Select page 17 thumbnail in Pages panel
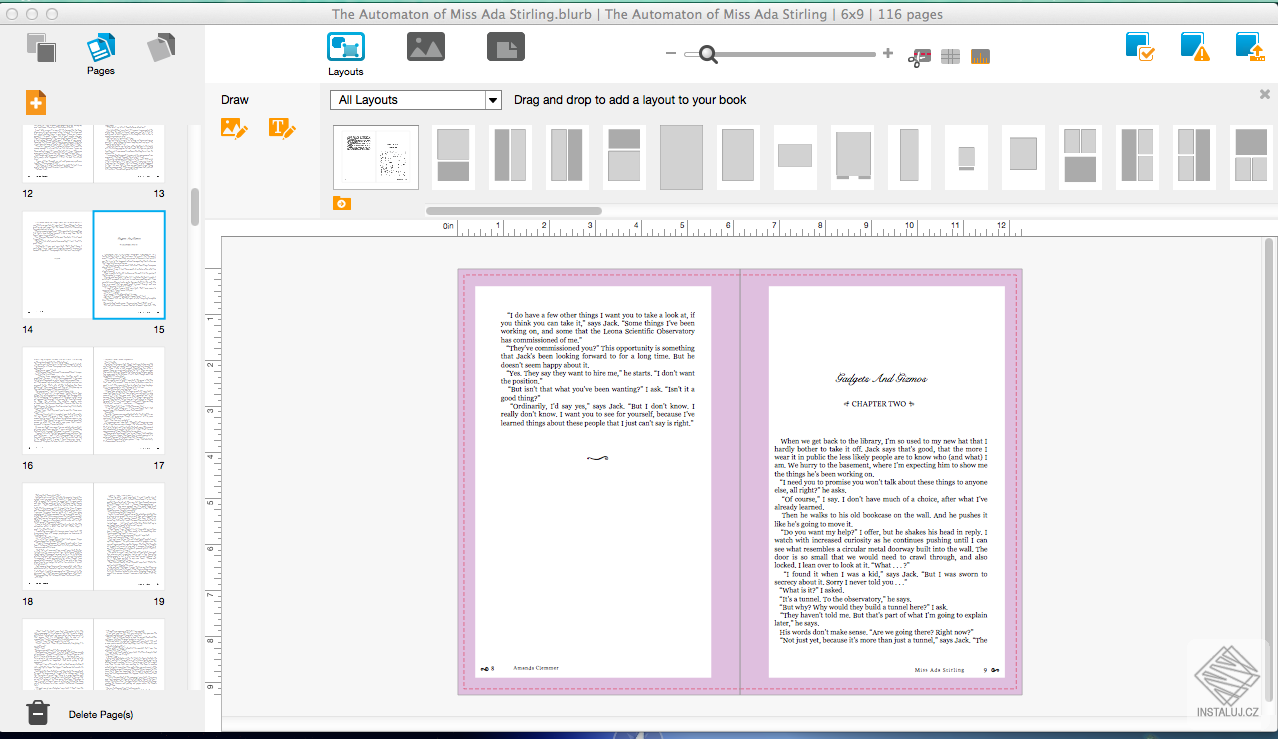Image resolution: width=1278 pixels, height=739 pixels. [x=130, y=401]
